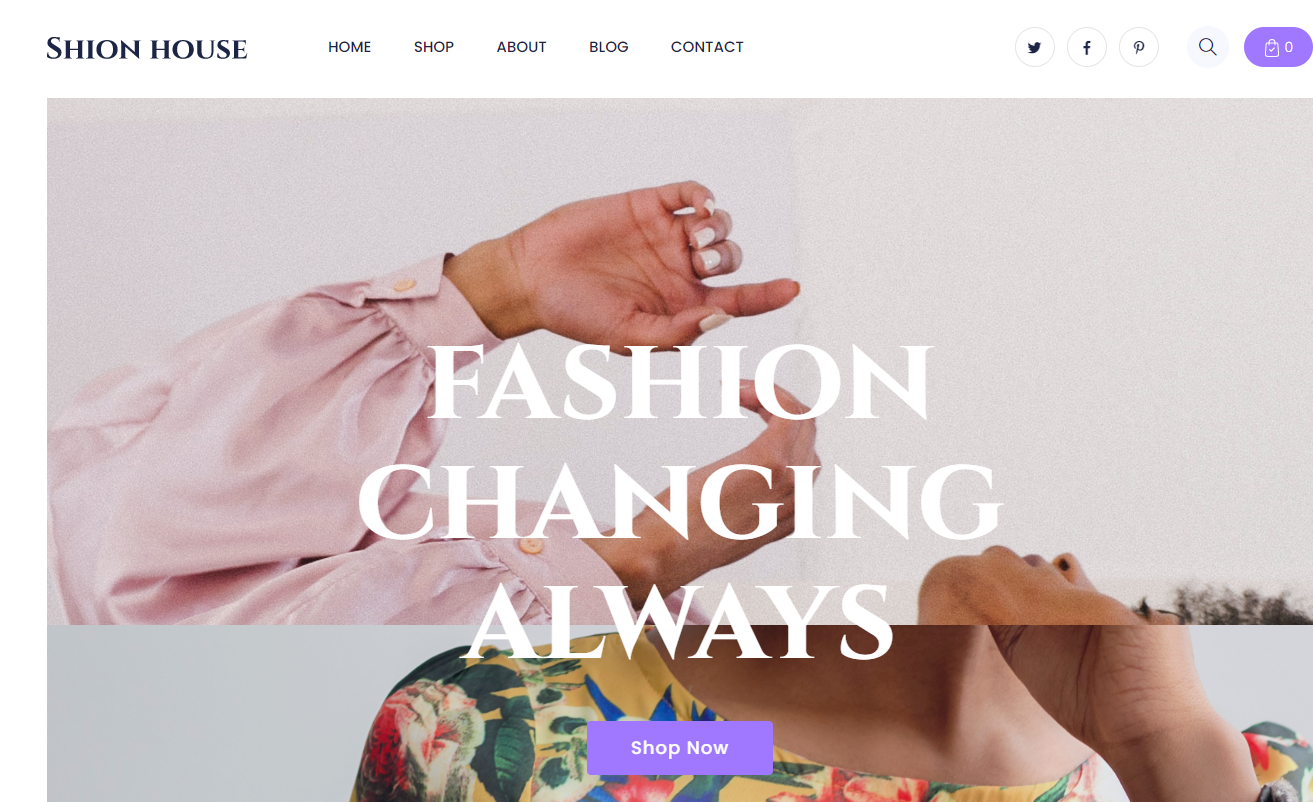Open the Pinterest social icon

tap(1139, 47)
